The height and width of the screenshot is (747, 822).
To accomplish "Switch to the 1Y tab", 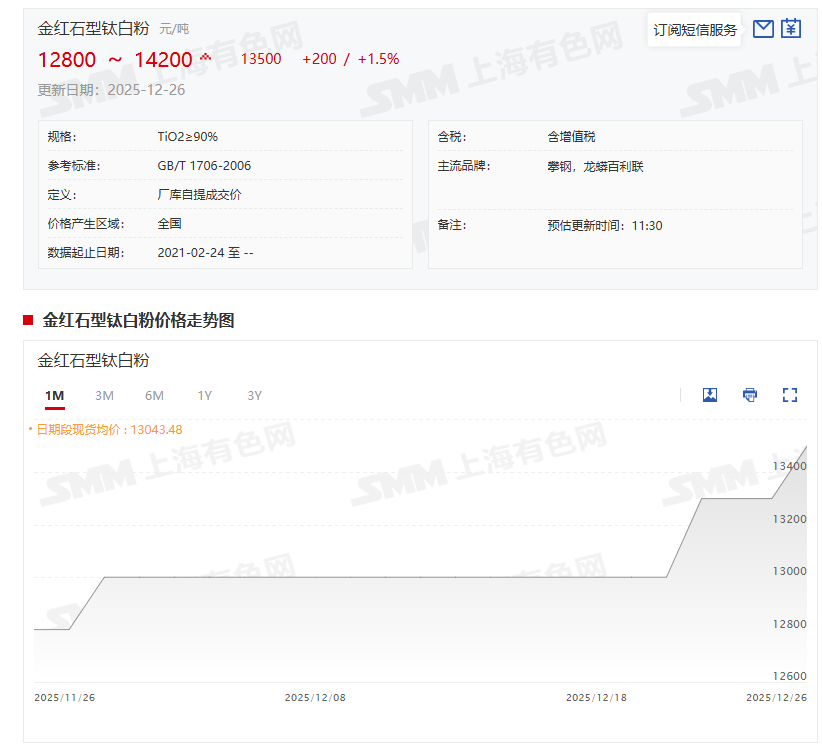I will (x=204, y=396).
